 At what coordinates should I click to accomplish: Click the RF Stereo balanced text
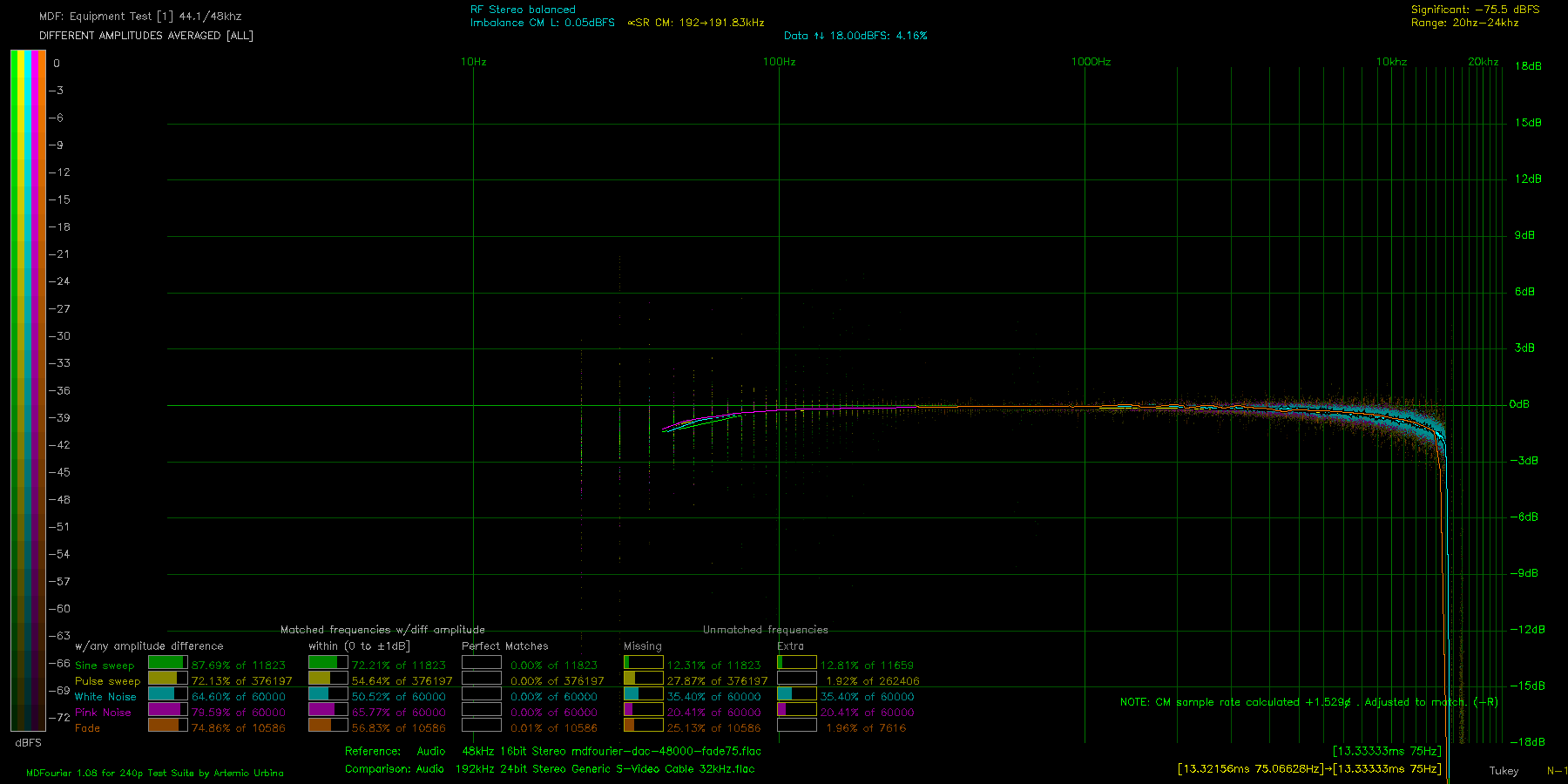pyautogui.click(x=523, y=10)
